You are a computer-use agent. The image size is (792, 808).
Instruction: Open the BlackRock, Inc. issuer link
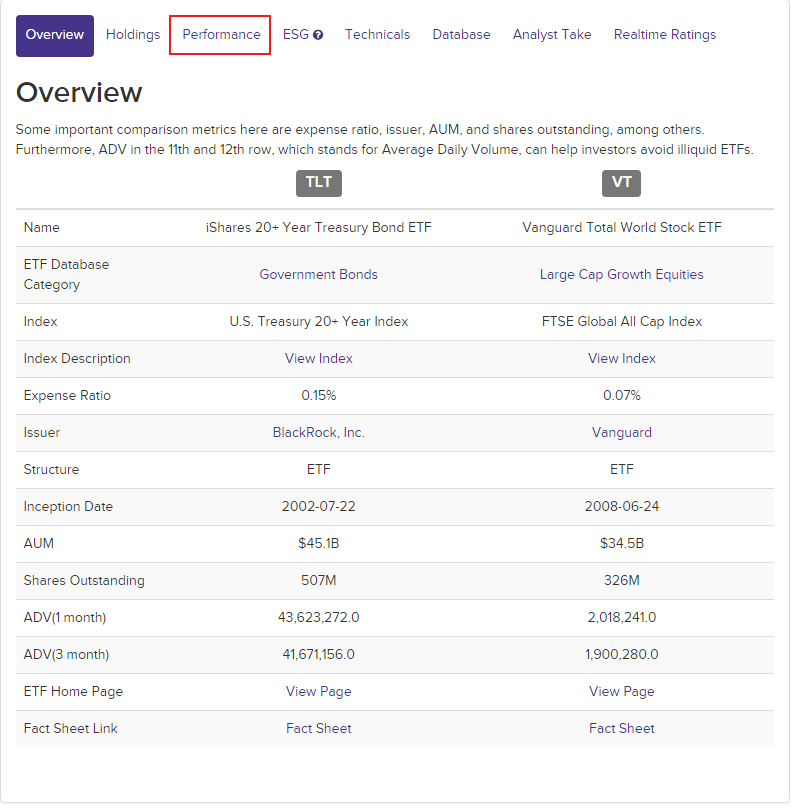(319, 433)
